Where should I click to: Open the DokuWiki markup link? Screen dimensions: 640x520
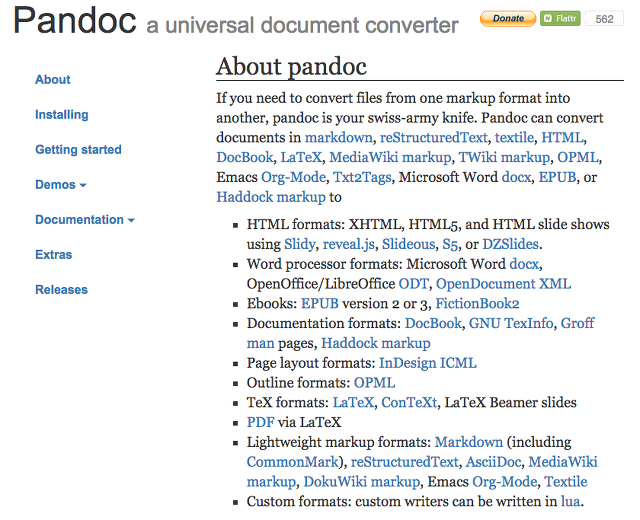tap(361, 482)
